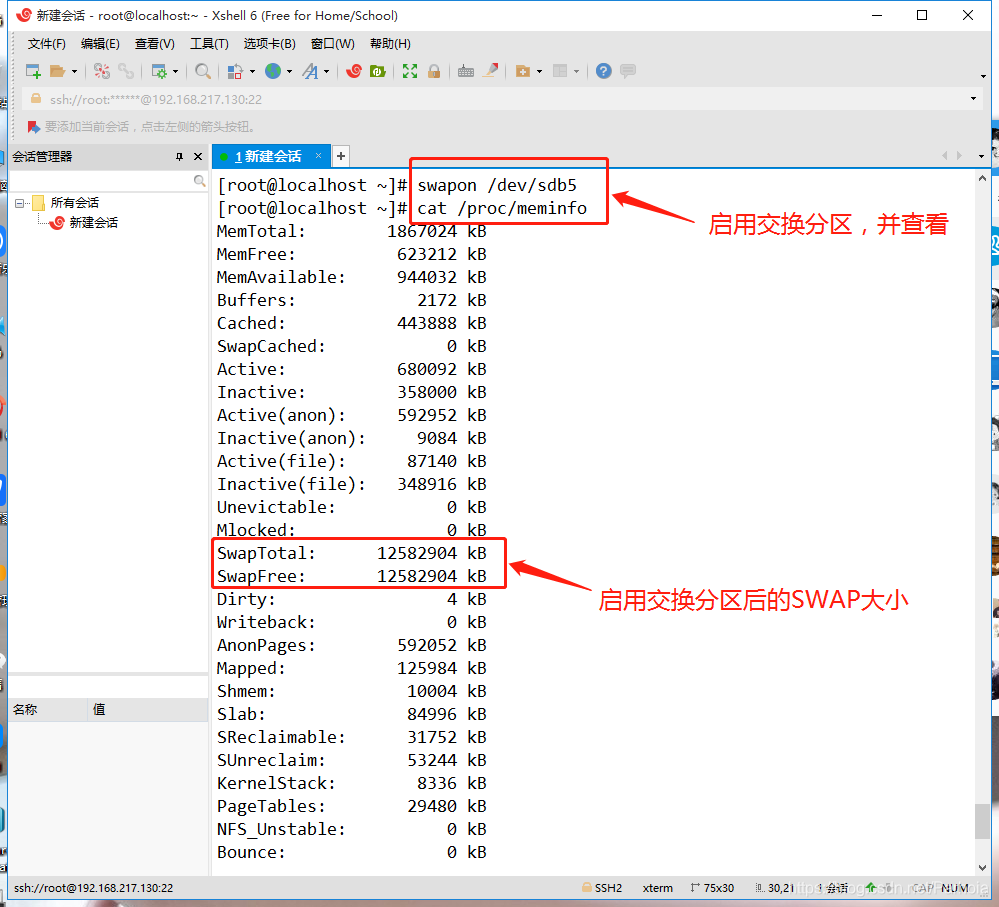Viewport: 999px width, 907px height.
Task: Click the New session toolbar icon
Action: click(x=33, y=71)
